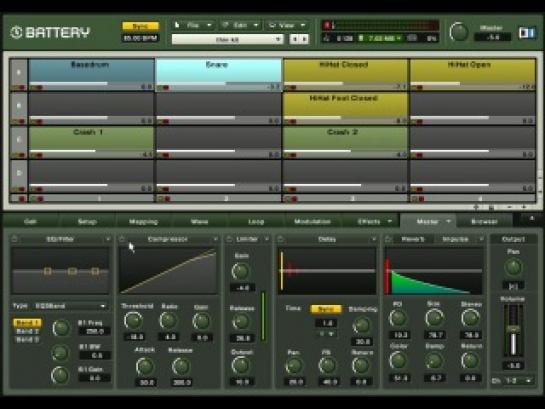Click the Delay Return knob

point(361,366)
